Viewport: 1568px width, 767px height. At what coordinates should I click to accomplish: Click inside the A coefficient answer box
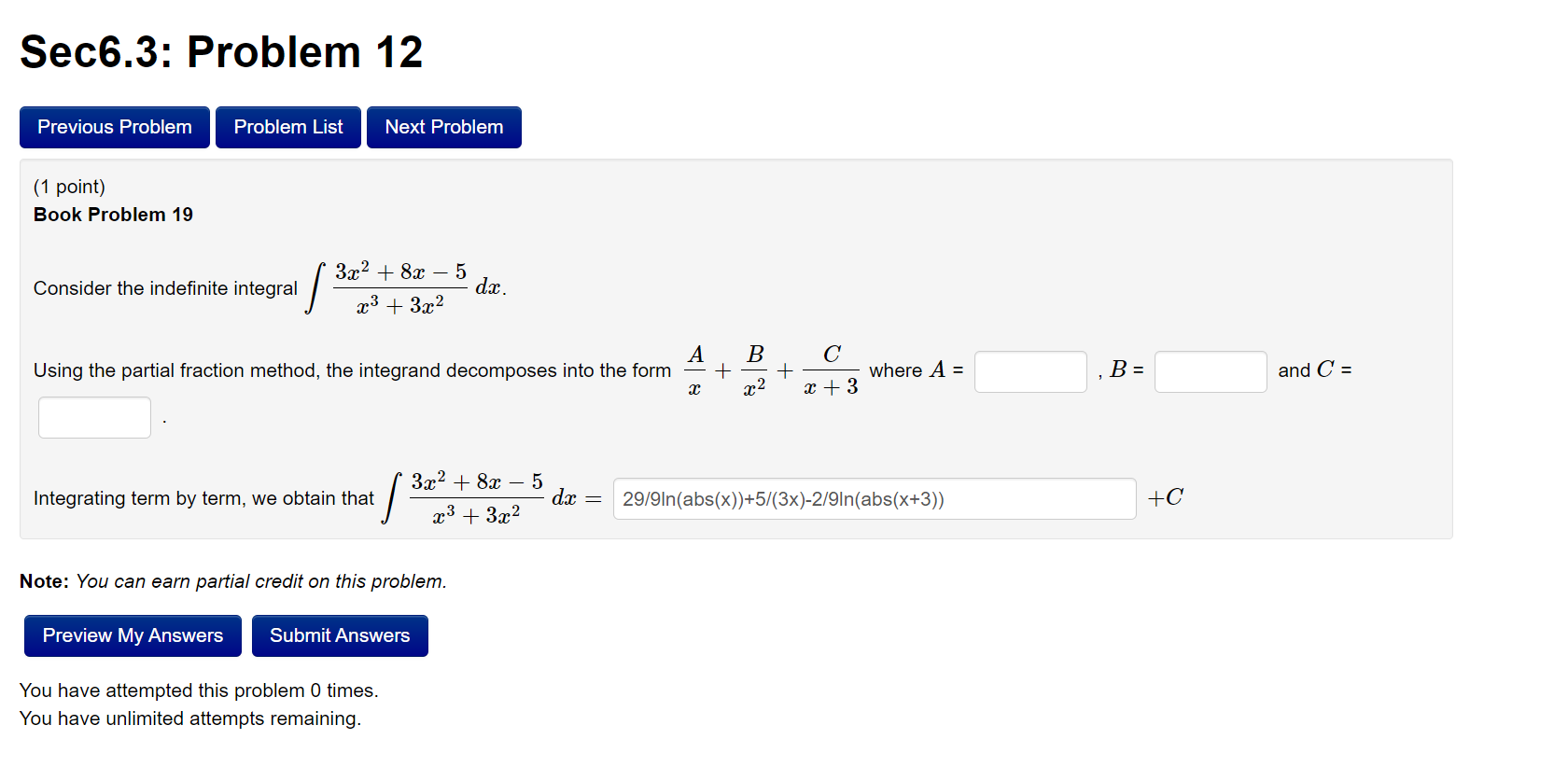coord(1030,371)
